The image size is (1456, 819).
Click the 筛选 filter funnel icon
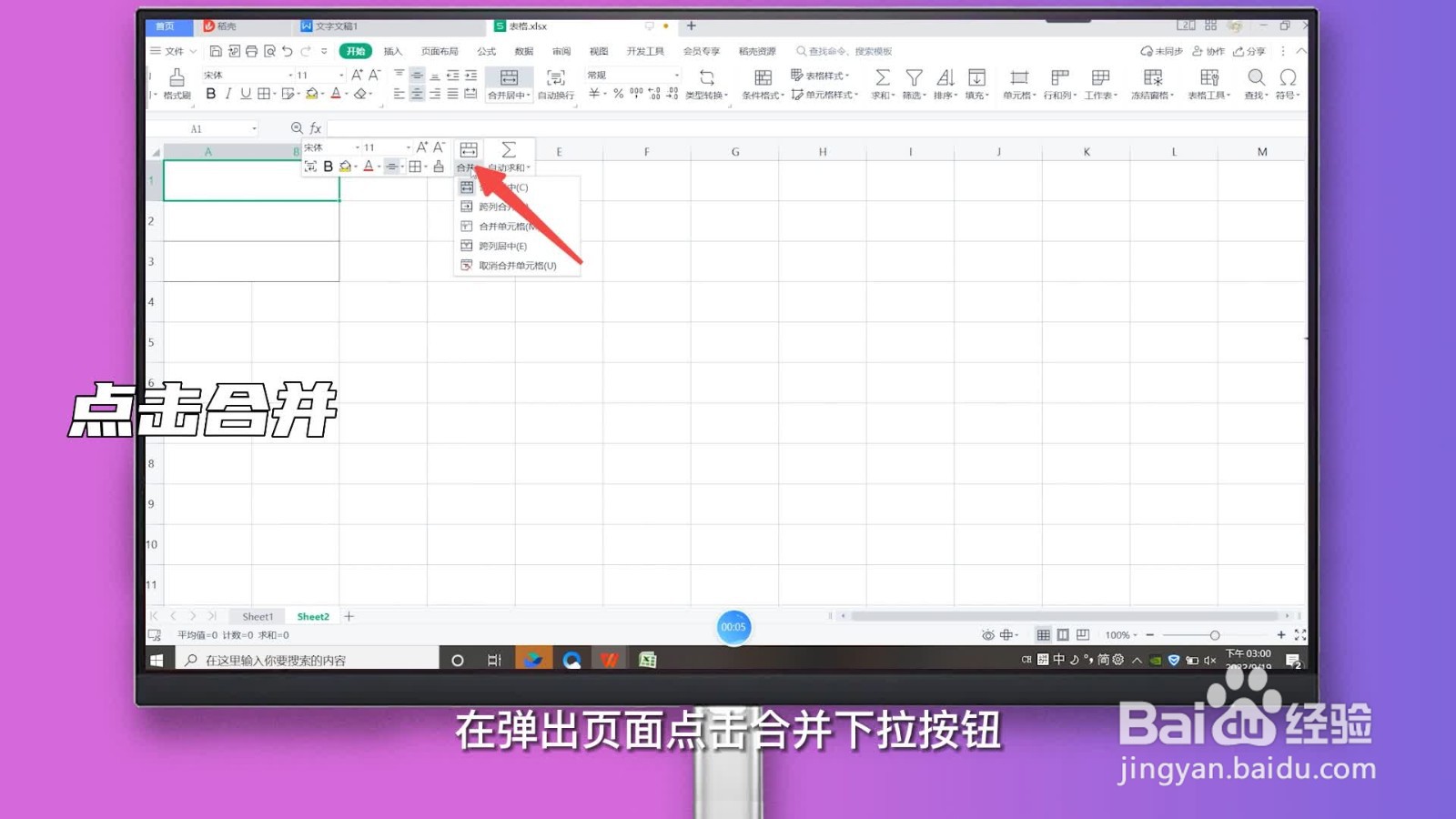pos(914,77)
